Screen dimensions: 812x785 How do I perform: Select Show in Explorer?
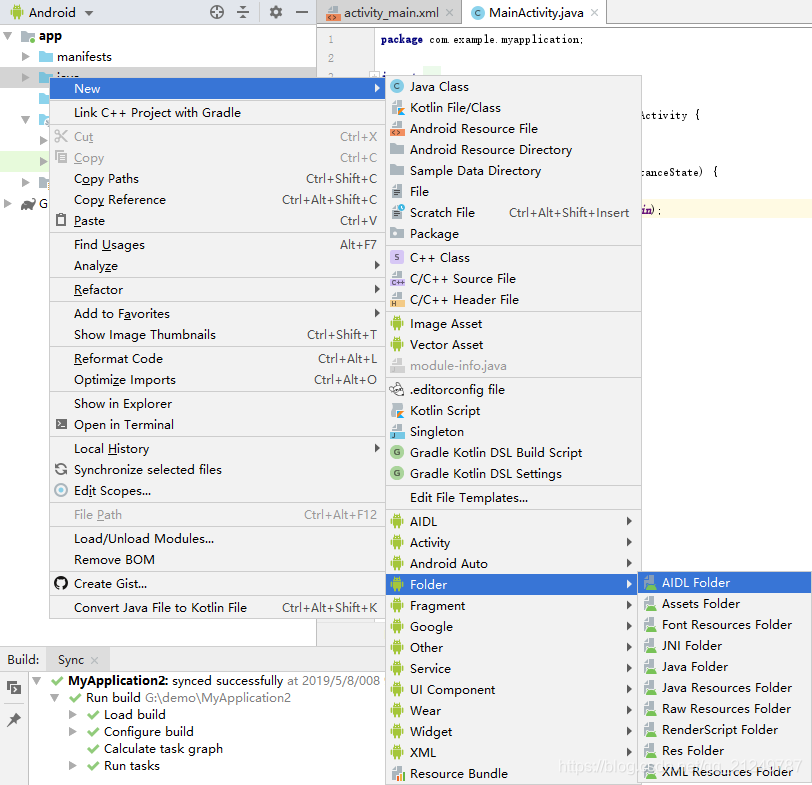click(218, 403)
